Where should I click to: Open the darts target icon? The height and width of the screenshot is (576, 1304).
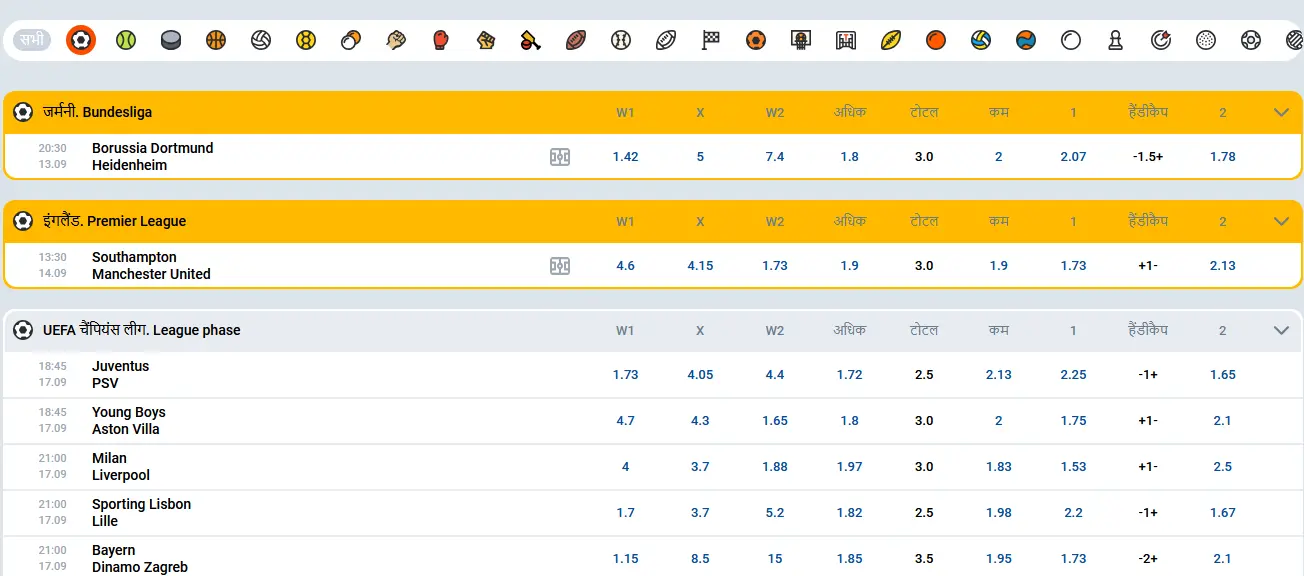tap(1160, 40)
